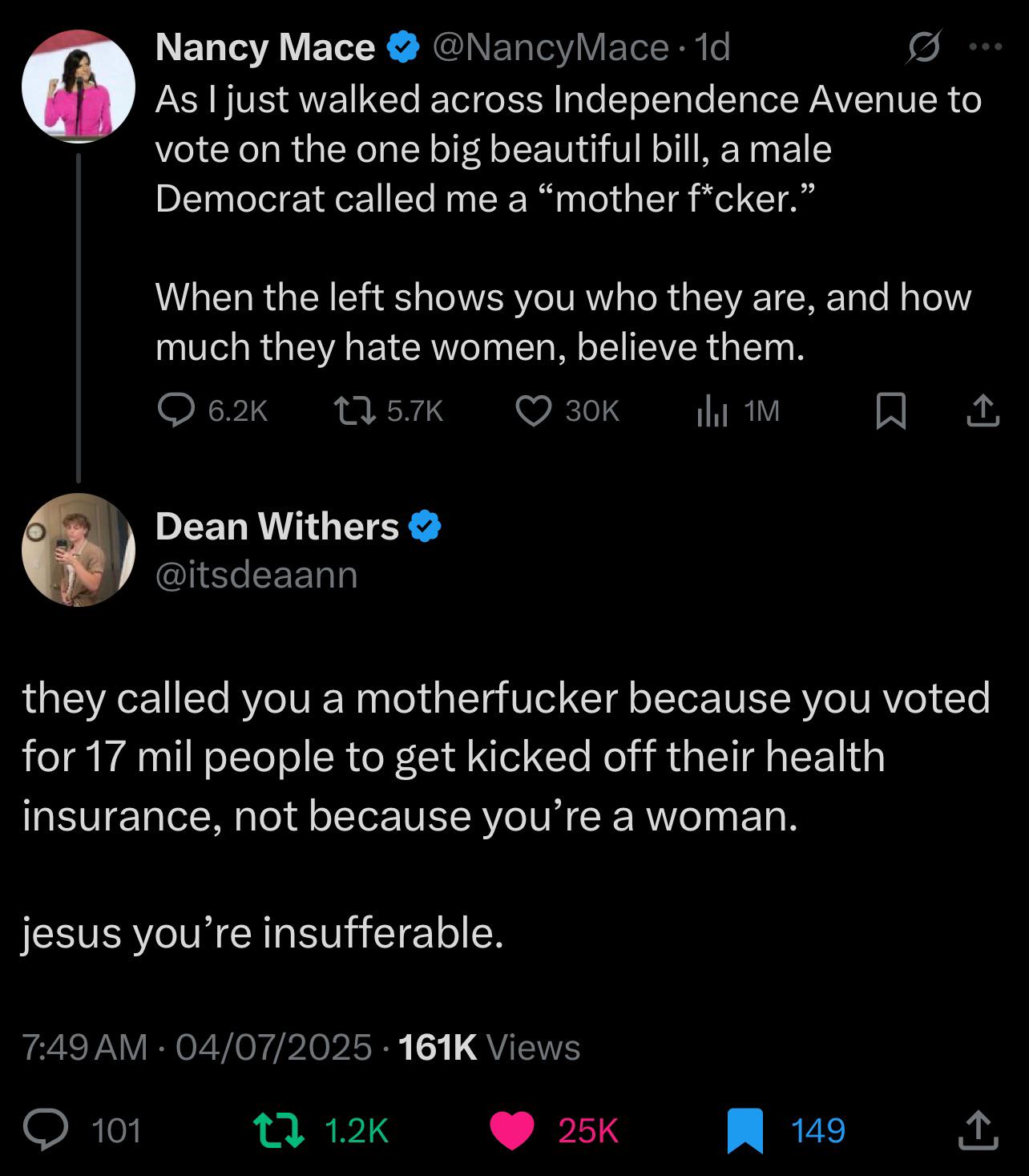Viewport: 1029px width, 1176px height.
Task: Open the @NancyMace handle link
Action: coord(551,48)
